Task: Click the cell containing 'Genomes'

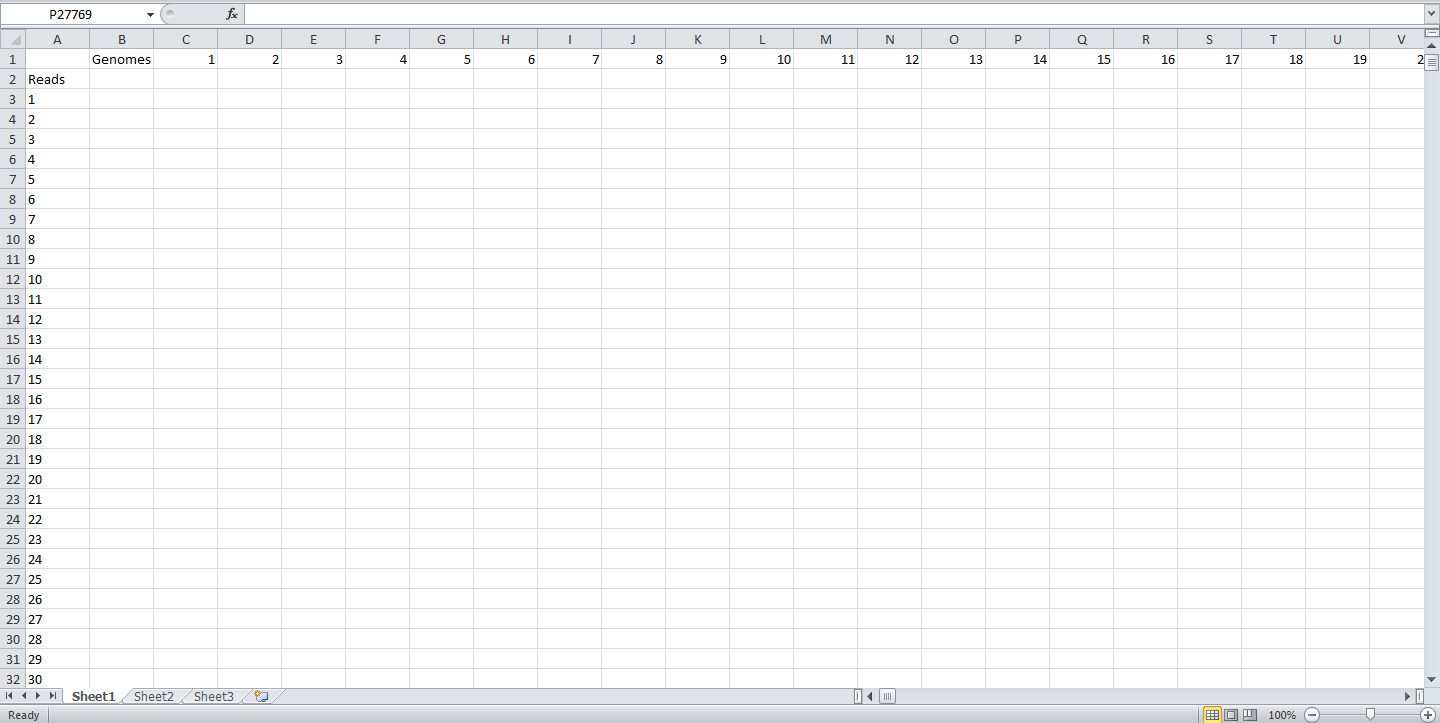Action: coord(121,59)
